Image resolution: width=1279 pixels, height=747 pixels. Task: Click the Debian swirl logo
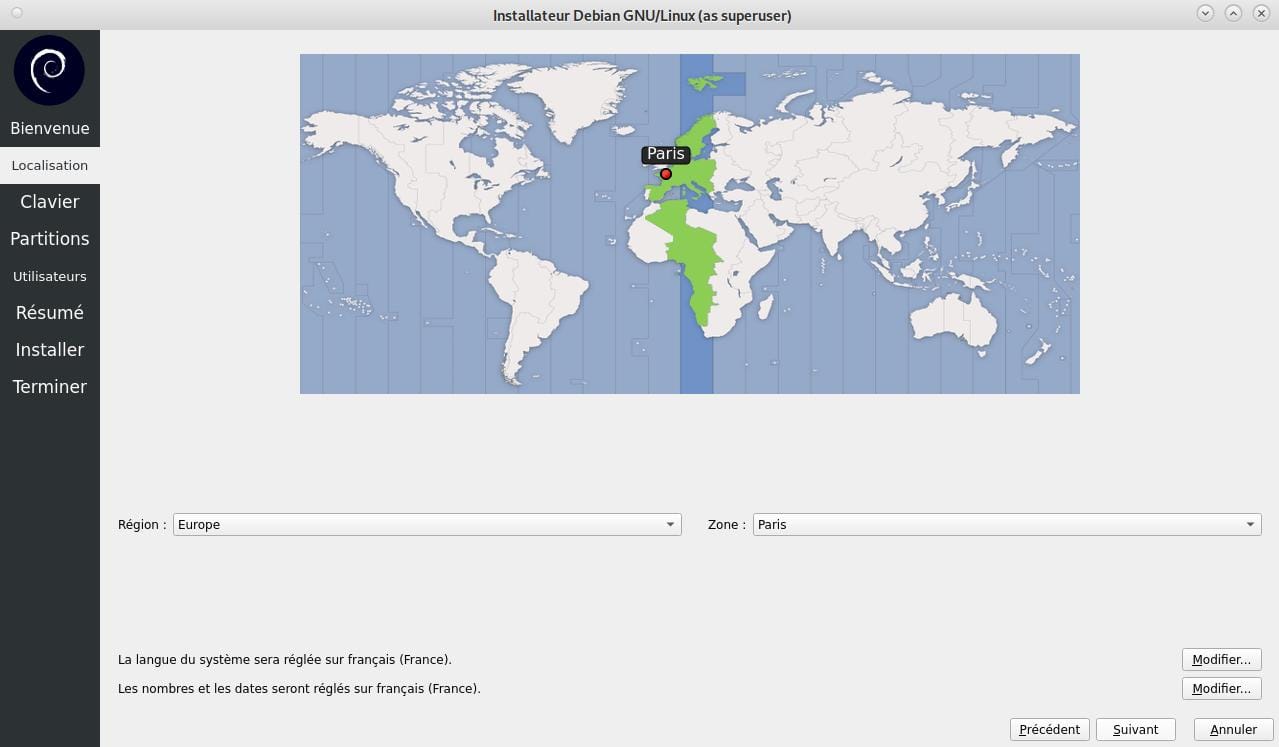[49, 70]
